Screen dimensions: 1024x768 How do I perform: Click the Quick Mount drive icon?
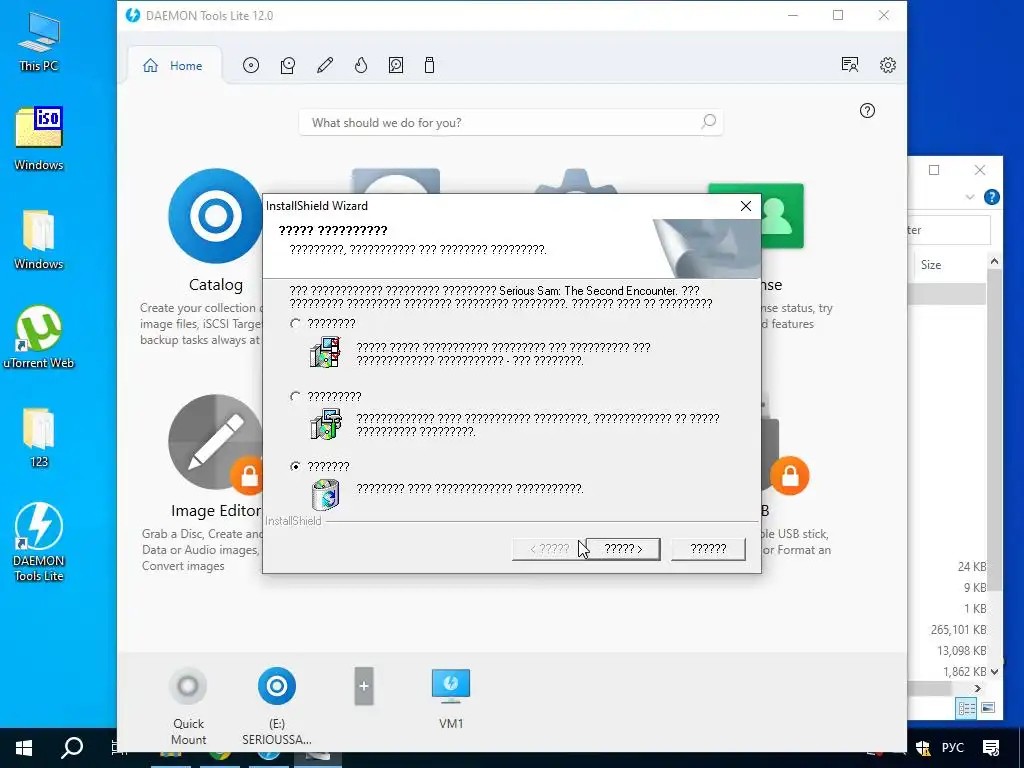click(188, 686)
